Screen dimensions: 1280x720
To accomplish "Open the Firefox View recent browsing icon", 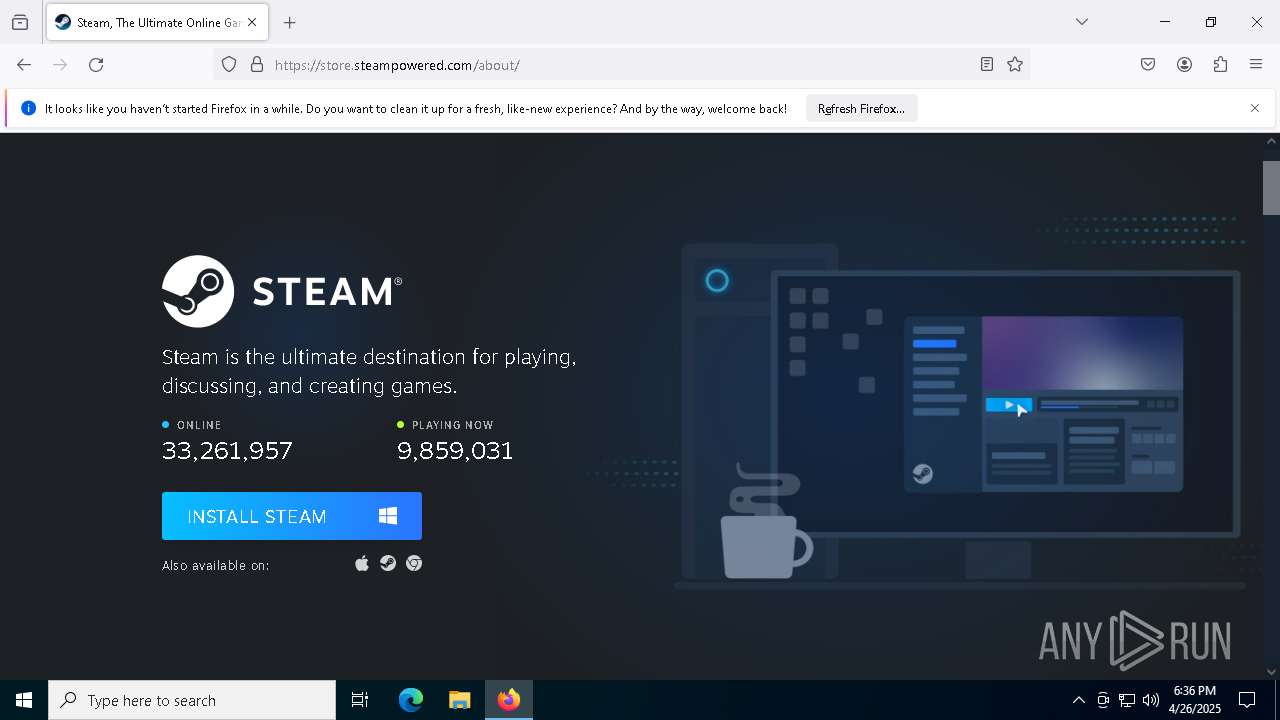I will (x=20, y=22).
